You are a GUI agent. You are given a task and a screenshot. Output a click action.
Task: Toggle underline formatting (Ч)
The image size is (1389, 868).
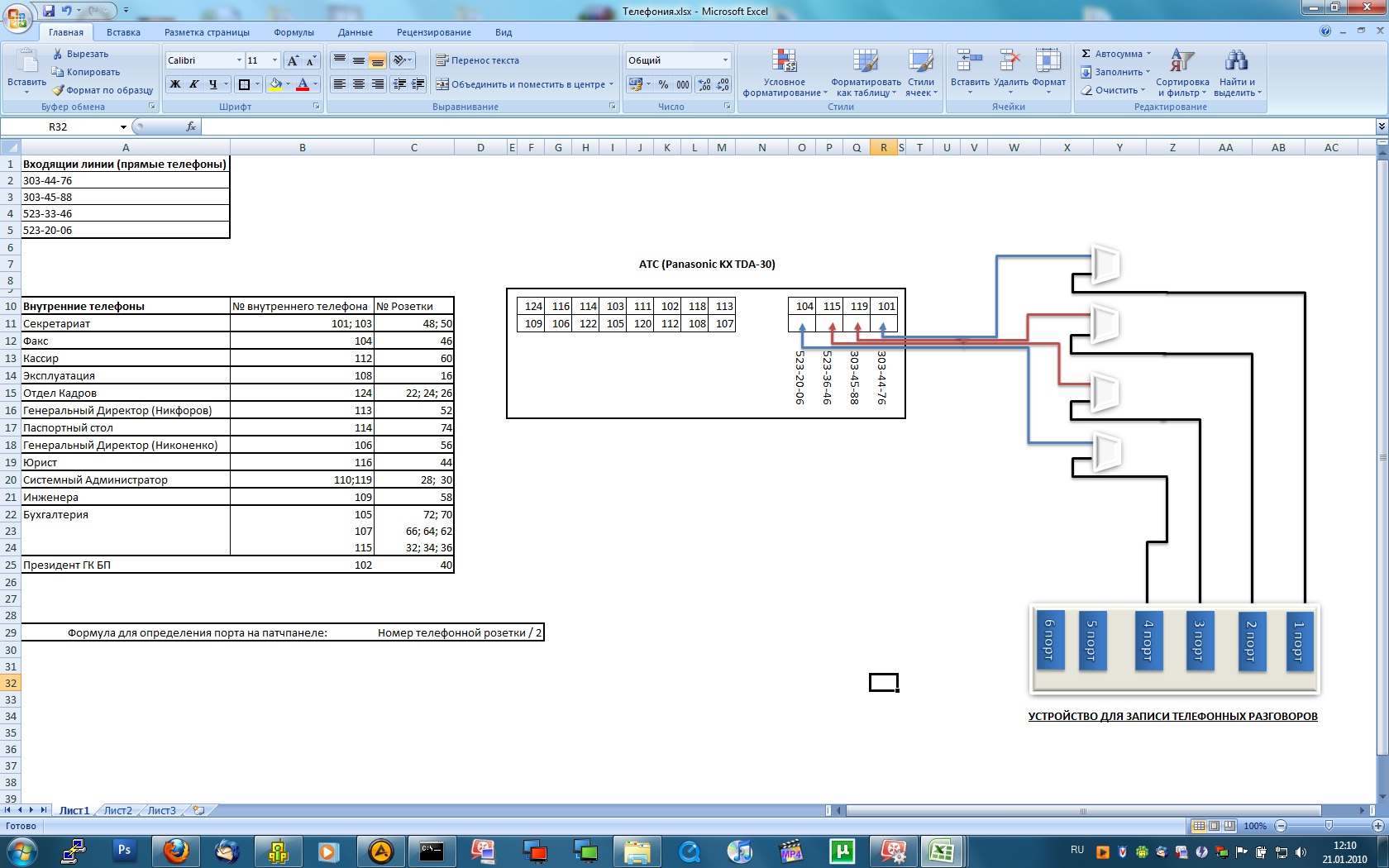213,84
